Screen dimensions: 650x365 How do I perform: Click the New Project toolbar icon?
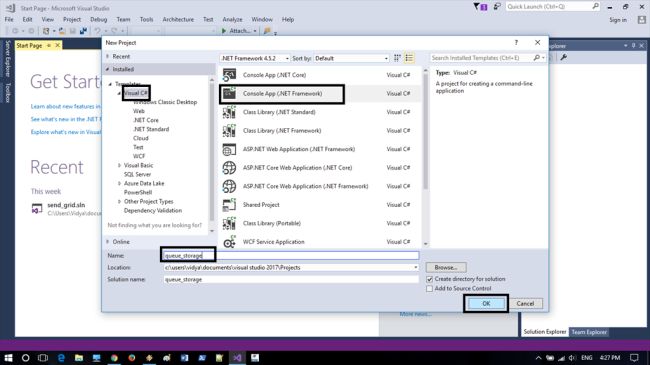click(46, 31)
